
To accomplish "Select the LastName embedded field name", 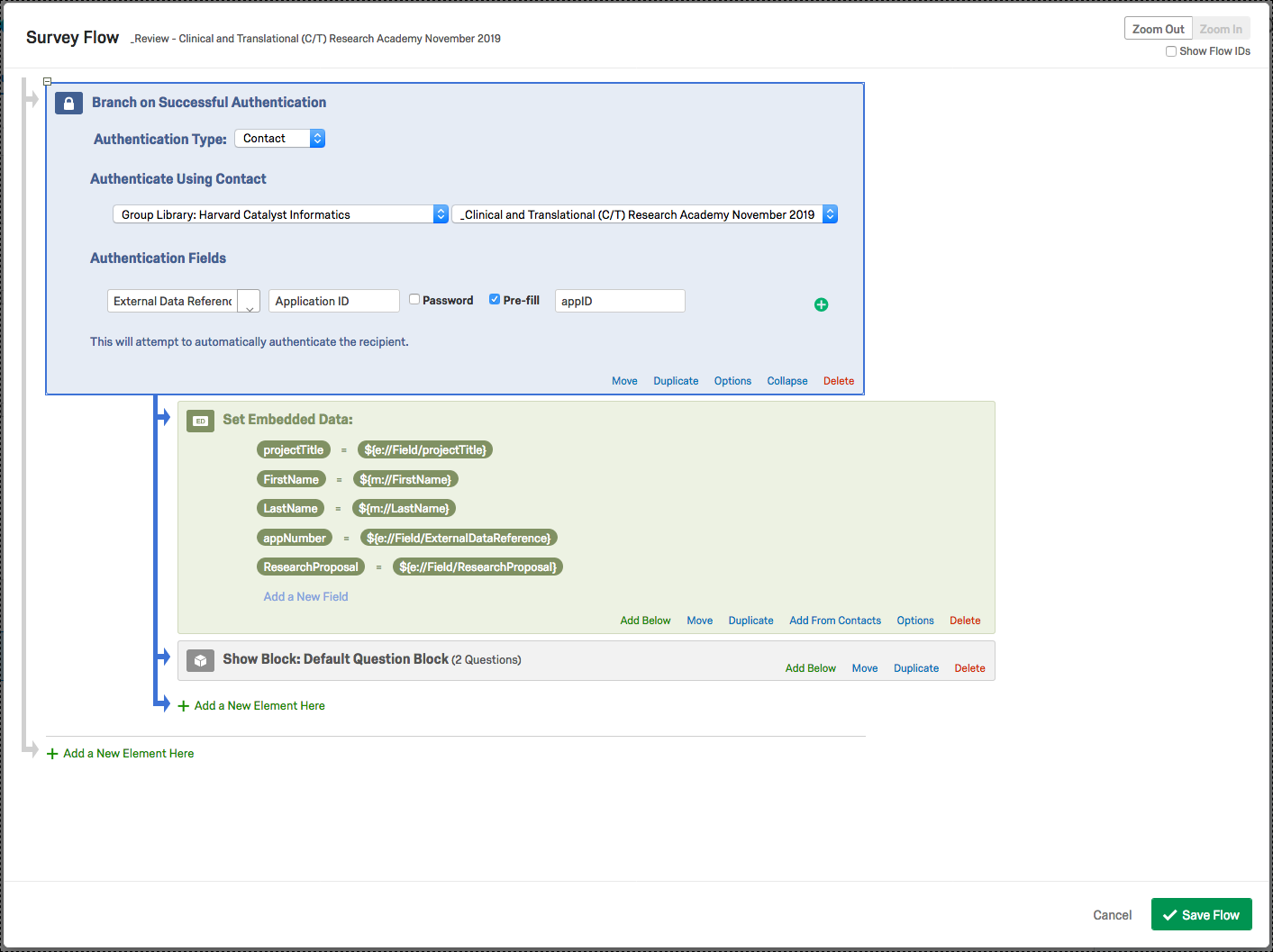I will [291, 509].
